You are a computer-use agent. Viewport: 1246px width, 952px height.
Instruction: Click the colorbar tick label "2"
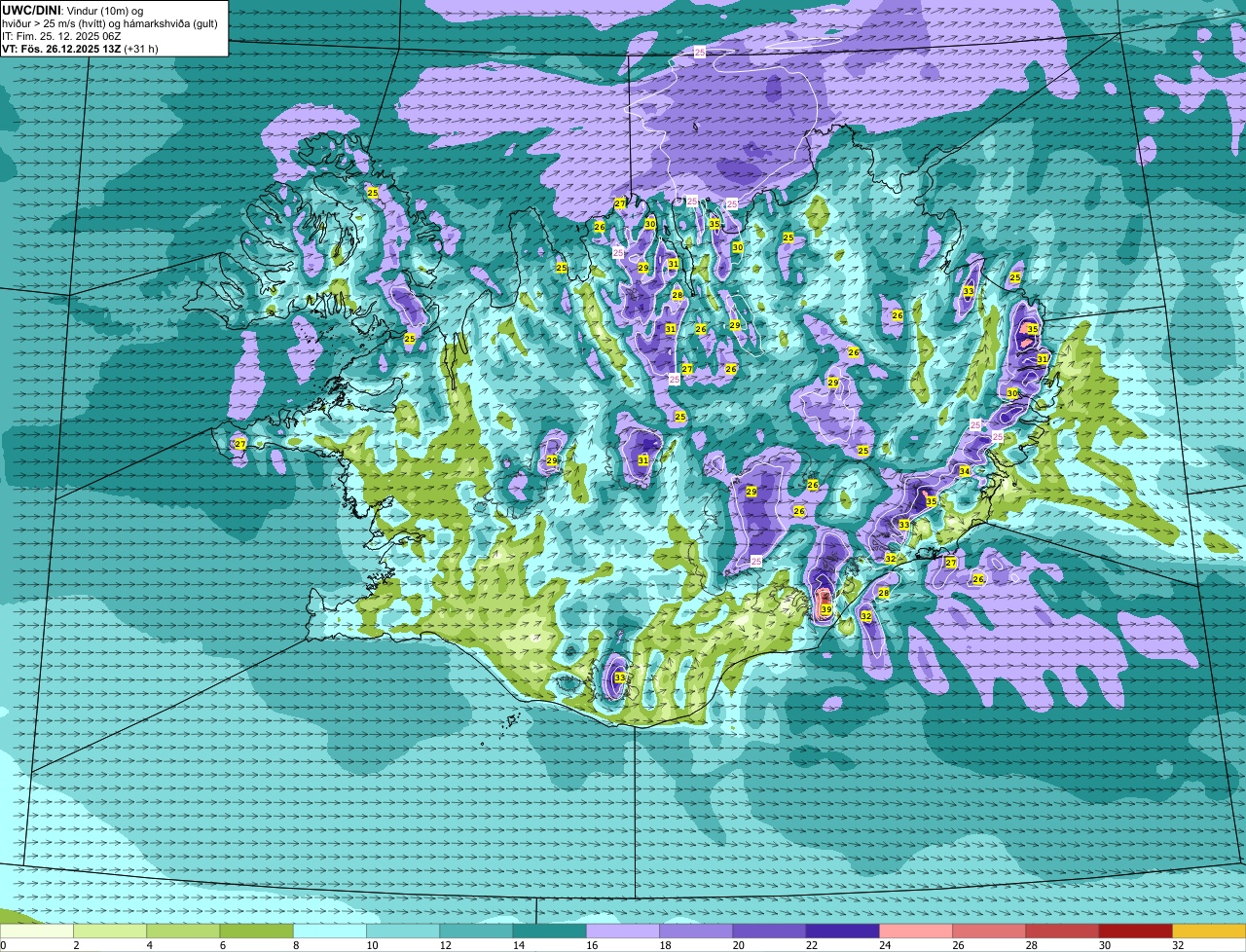[75, 945]
